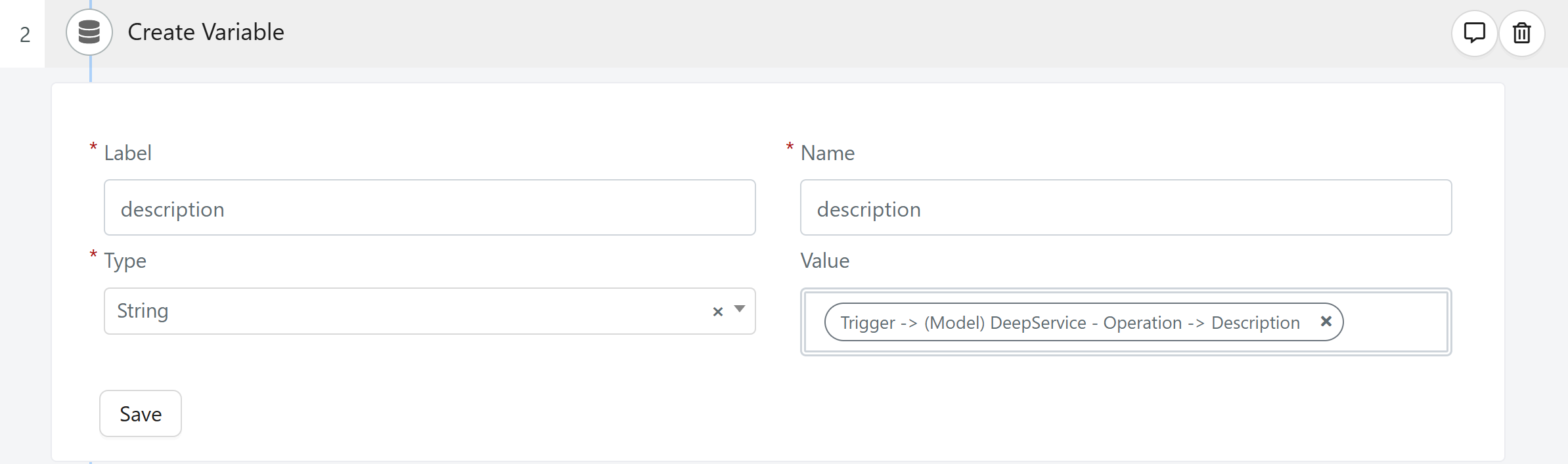Expand the Type dropdown arrow
This screenshot has height=464, width=1568.
pyautogui.click(x=740, y=309)
